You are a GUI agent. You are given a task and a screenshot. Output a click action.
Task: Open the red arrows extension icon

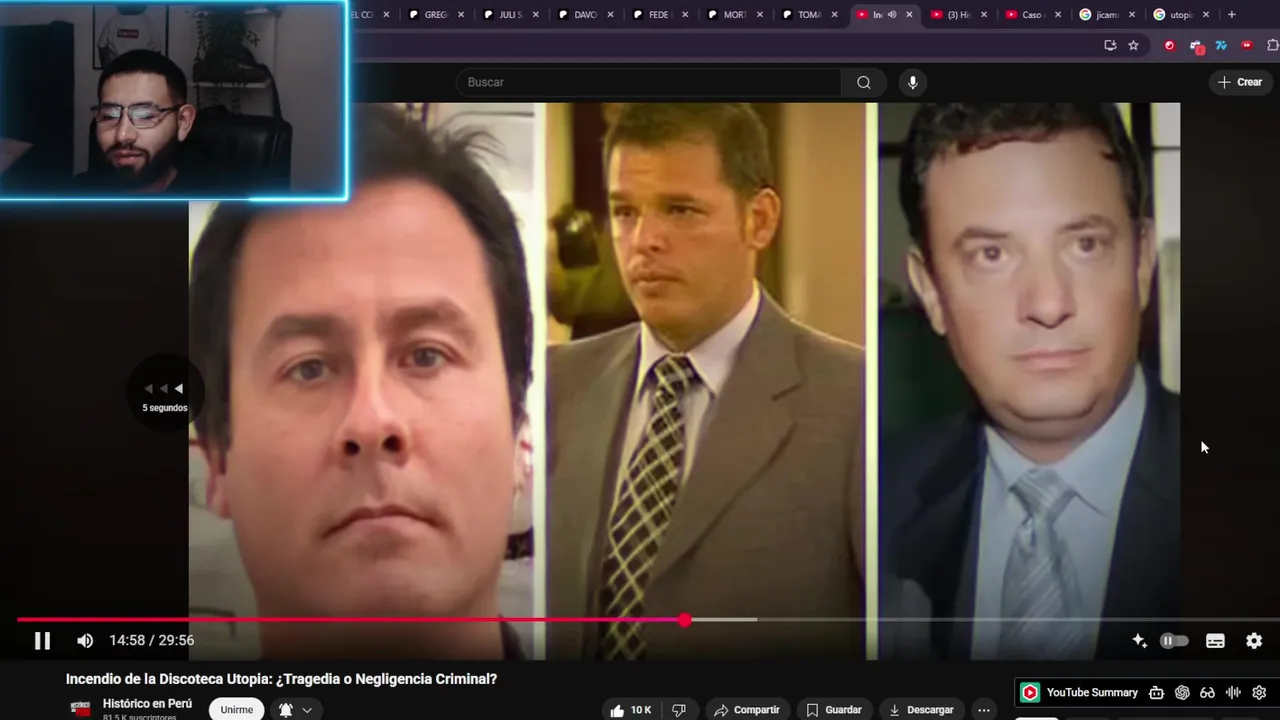click(x=1246, y=45)
